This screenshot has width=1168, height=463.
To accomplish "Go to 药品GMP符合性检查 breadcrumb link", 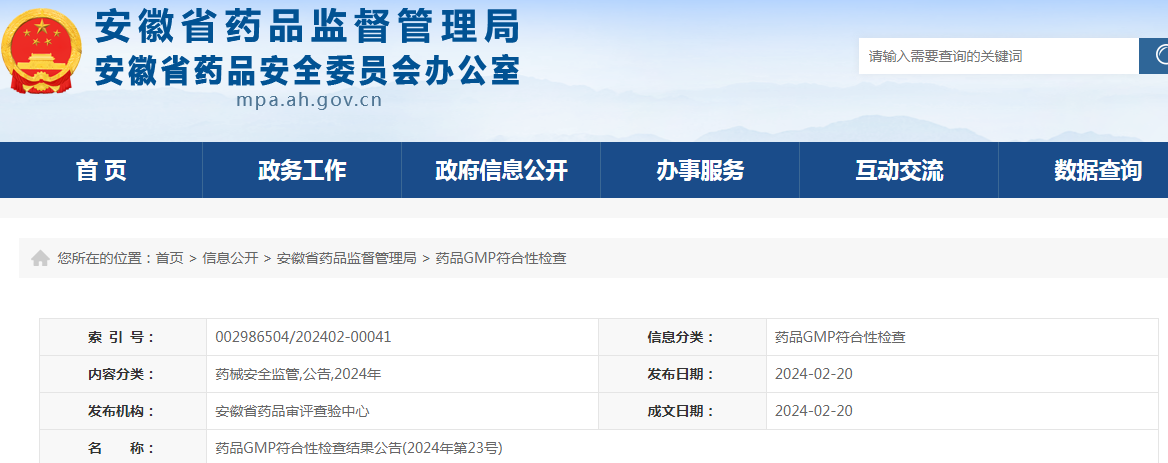I will pos(501,258).
